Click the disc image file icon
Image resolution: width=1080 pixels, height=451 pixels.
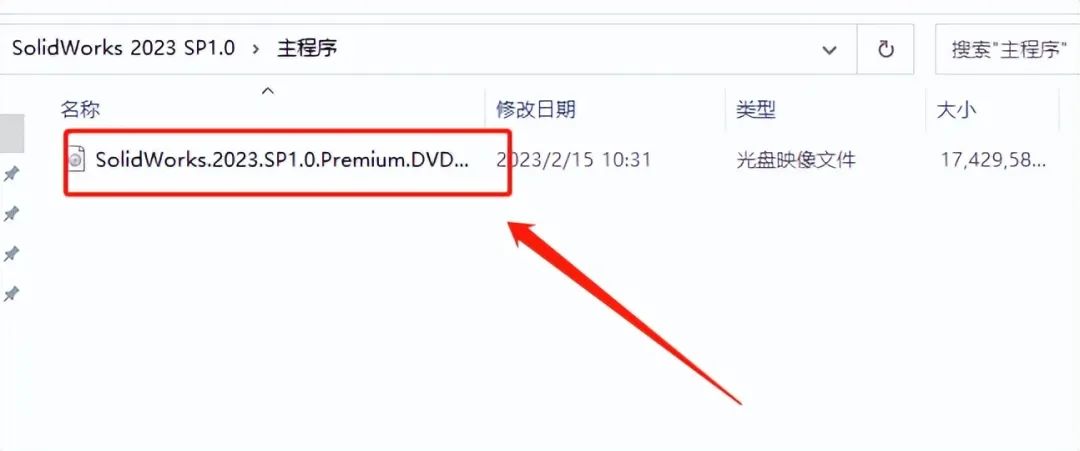point(76,160)
